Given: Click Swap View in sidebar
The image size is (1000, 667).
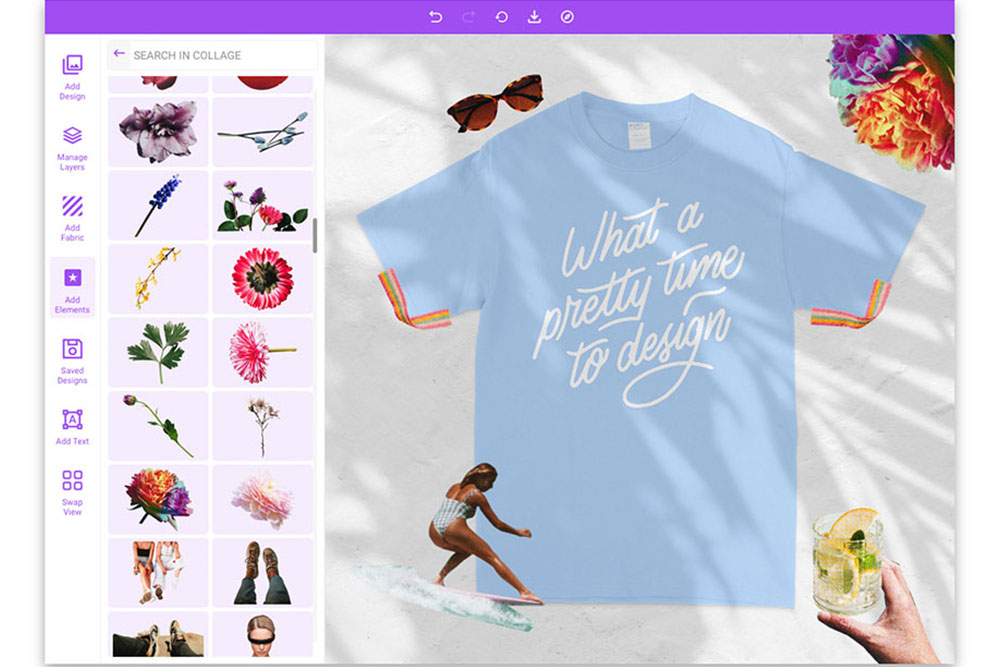Looking at the screenshot, I should click(72, 491).
